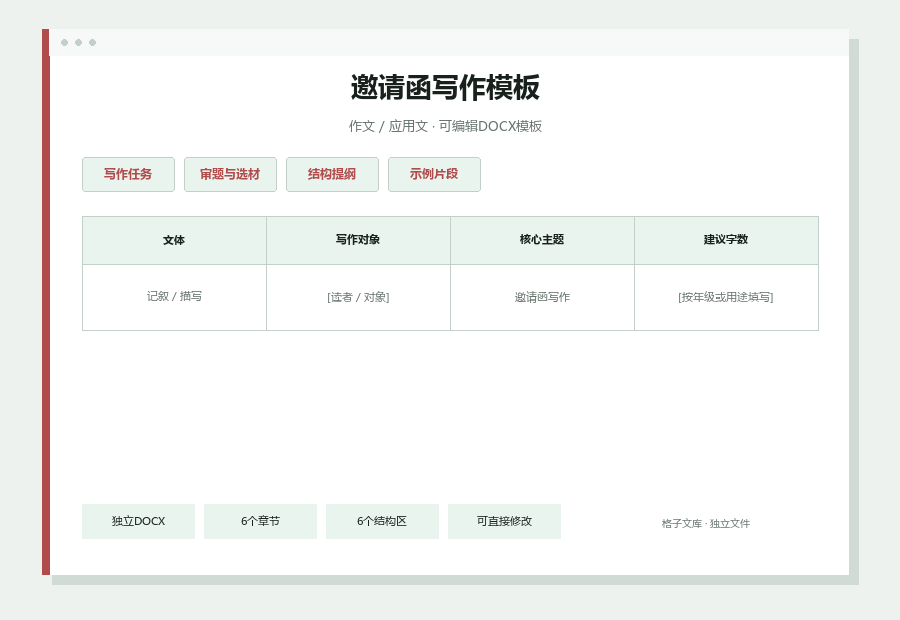Screen dimensions: 900x620
Task: Click the first window control dot
Action: [x=64, y=42]
